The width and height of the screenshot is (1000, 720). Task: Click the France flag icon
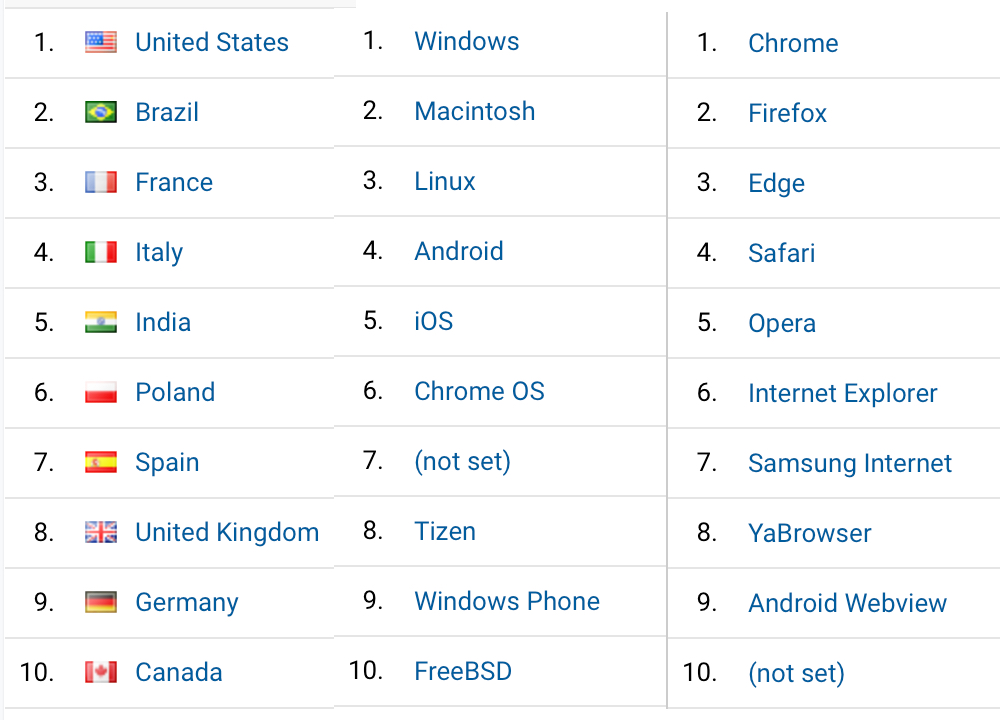101,182
